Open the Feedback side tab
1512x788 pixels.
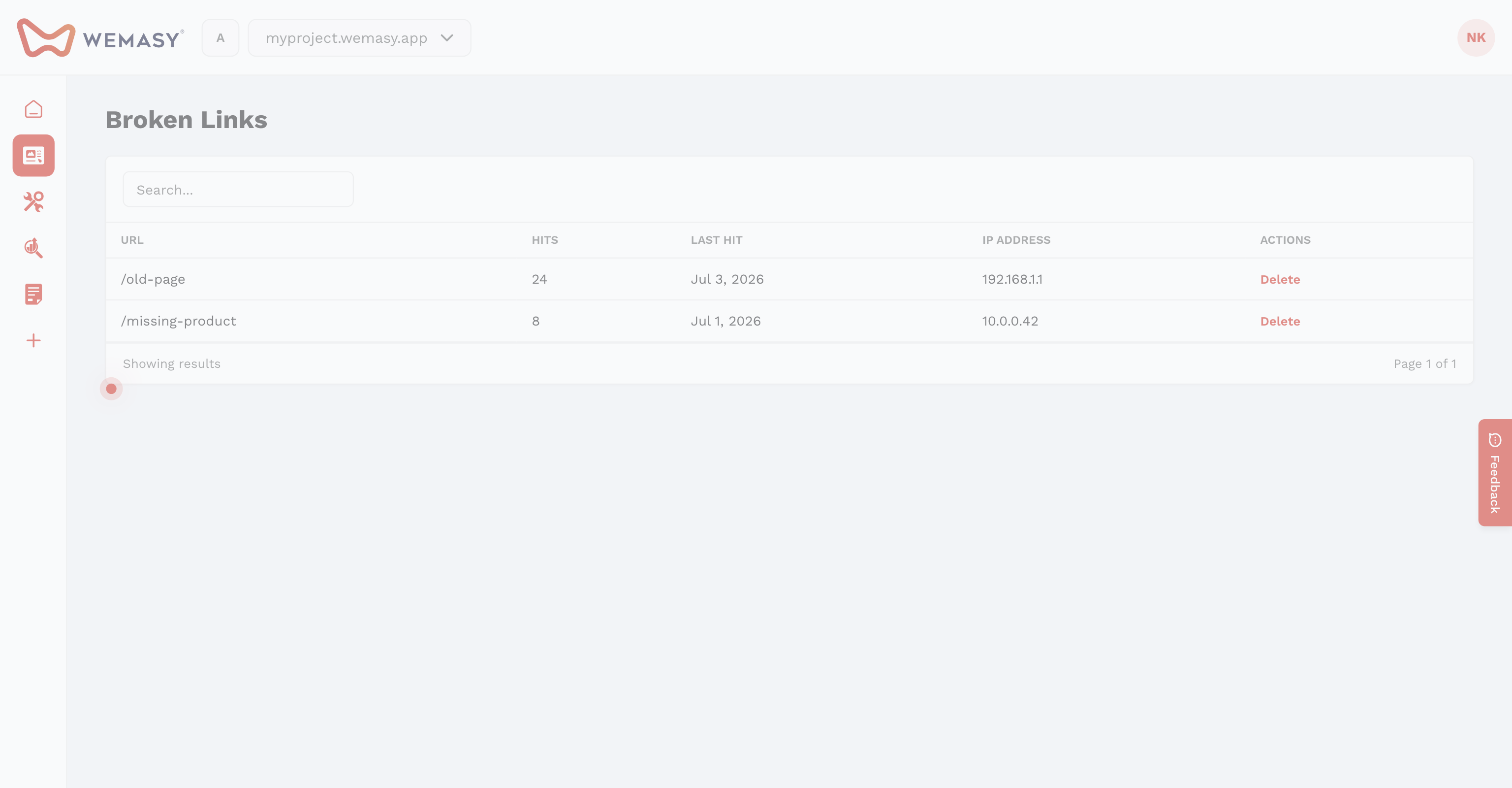(x=1494, y=473)
